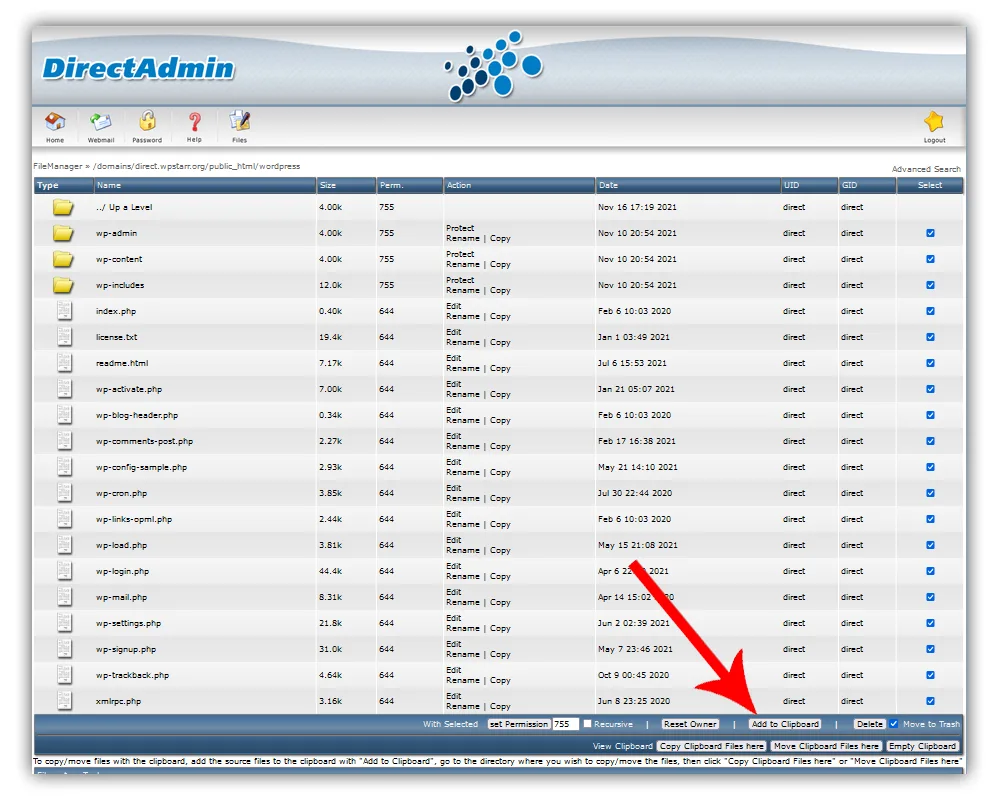1000x800 pixels.
Task: Open the View Clipboard link
Action: point(622,746)
